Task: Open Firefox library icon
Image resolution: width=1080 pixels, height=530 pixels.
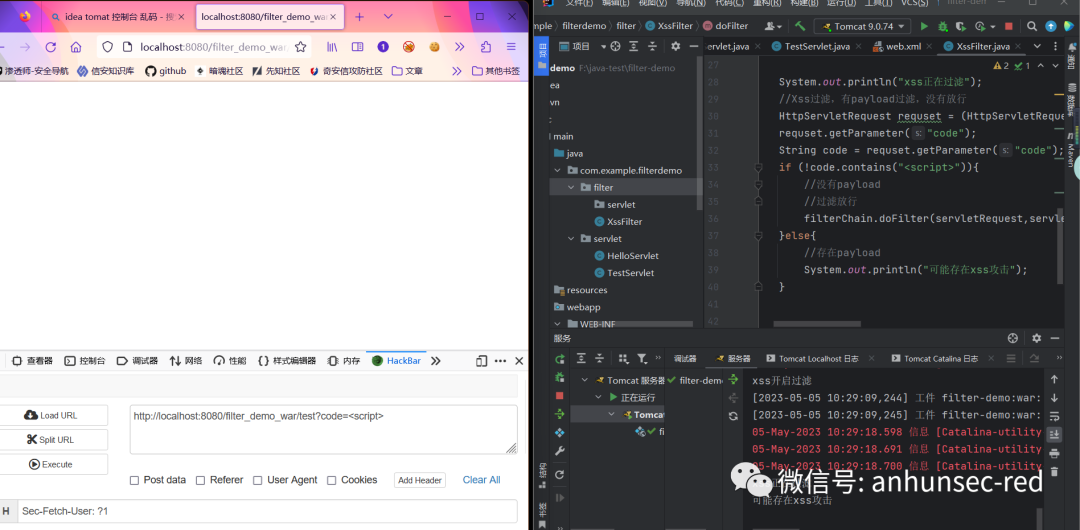Action: [x=332, y=47]
